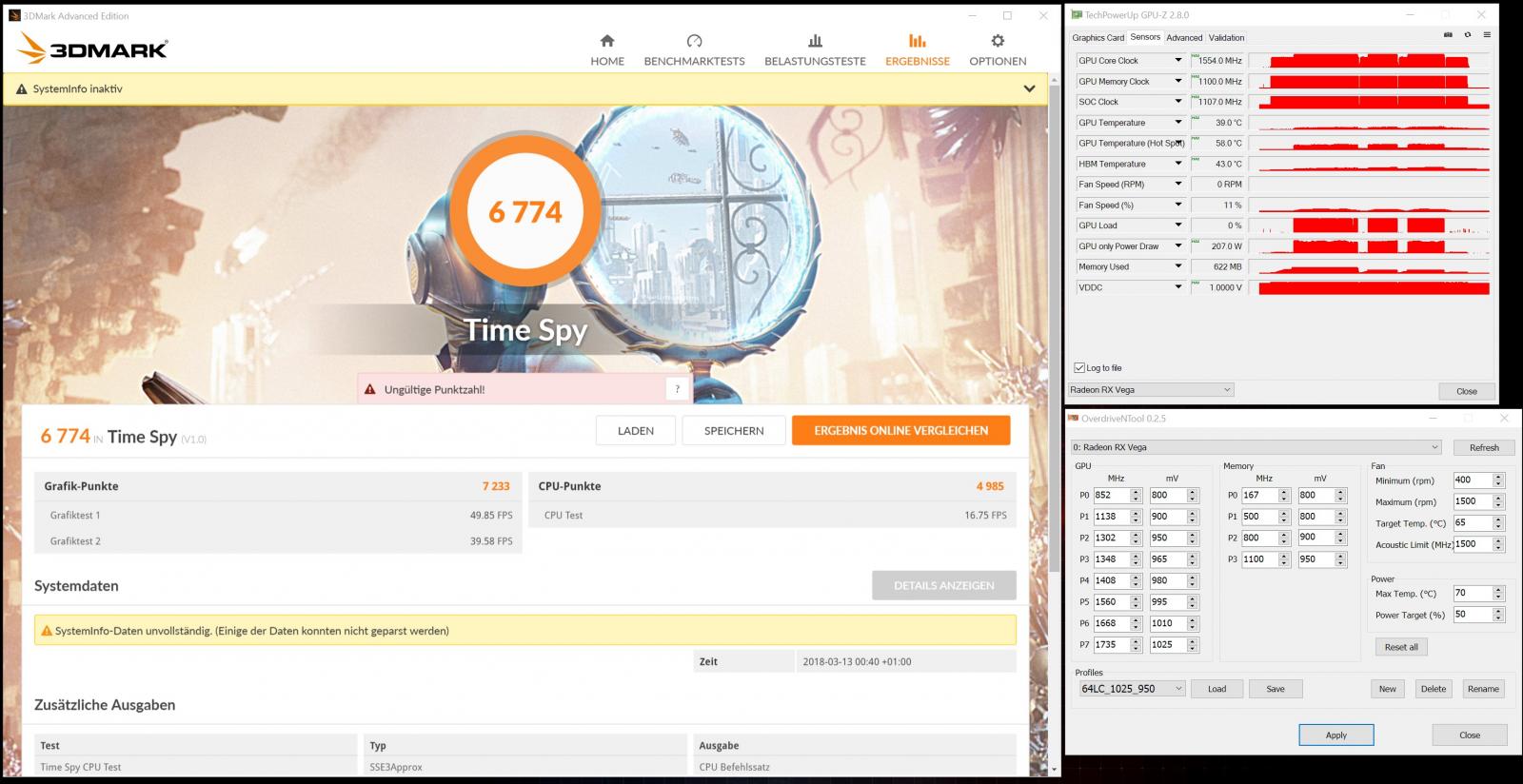
Task: Click GPU P0 MHz field showing 852
Action: (x=1111, y=495)
